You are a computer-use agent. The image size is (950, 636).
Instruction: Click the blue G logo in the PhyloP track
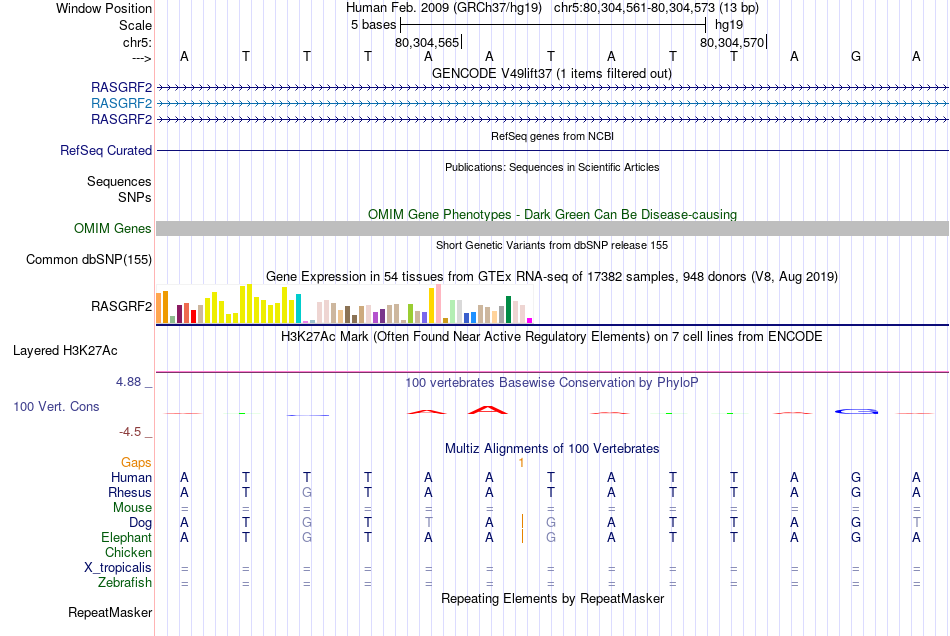coord(856,411)
